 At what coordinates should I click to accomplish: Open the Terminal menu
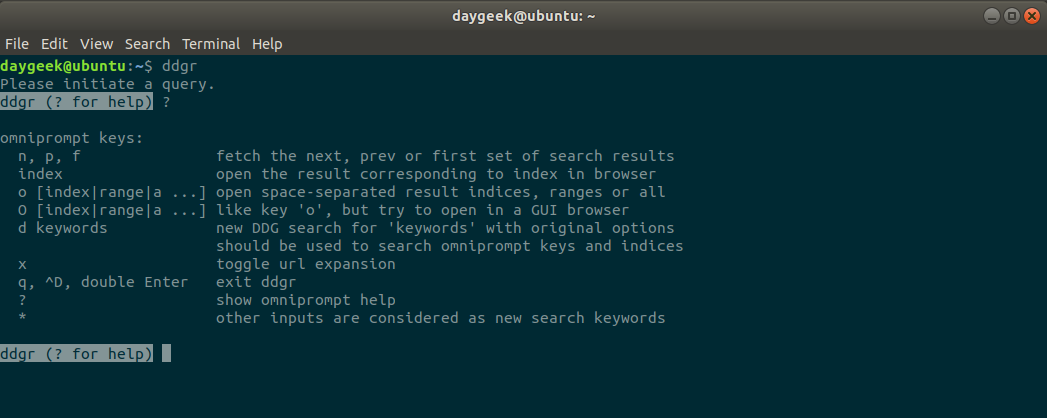tap(210, 44)
